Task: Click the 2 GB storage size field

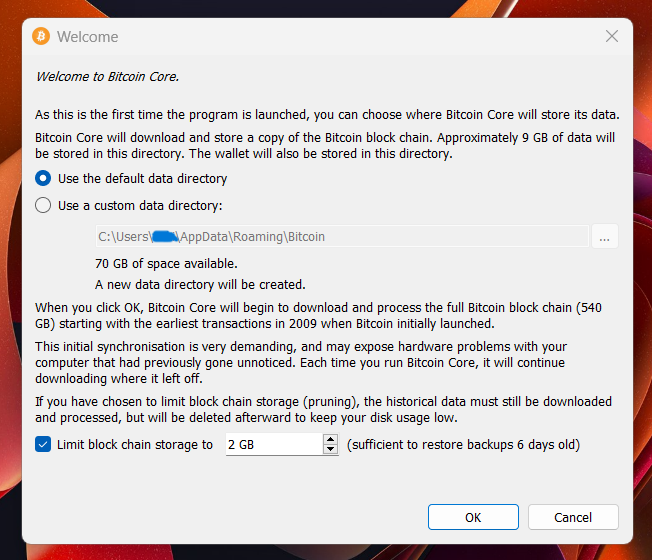Action: click(x=274, y=444)
